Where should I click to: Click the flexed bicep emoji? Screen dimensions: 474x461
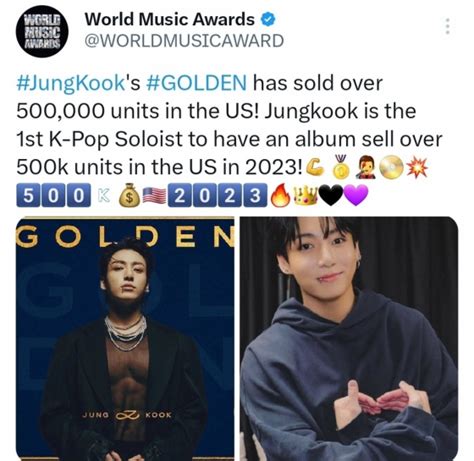coord(315,165)
